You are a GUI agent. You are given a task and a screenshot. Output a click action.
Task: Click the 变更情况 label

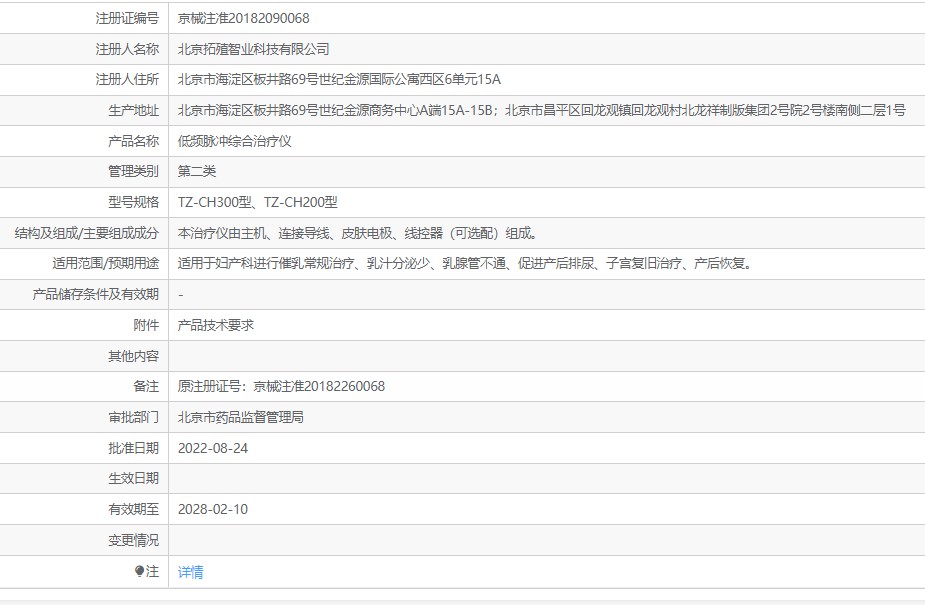pyautogui.click(x=134, y=540)
